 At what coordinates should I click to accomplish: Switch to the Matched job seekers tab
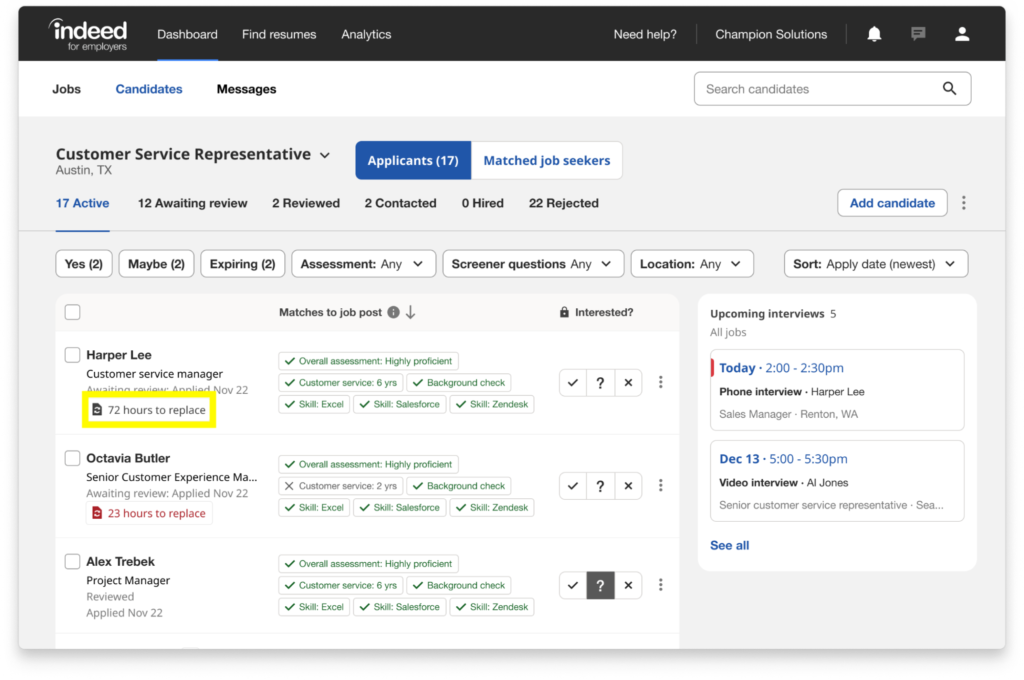(x=546, y=160)
